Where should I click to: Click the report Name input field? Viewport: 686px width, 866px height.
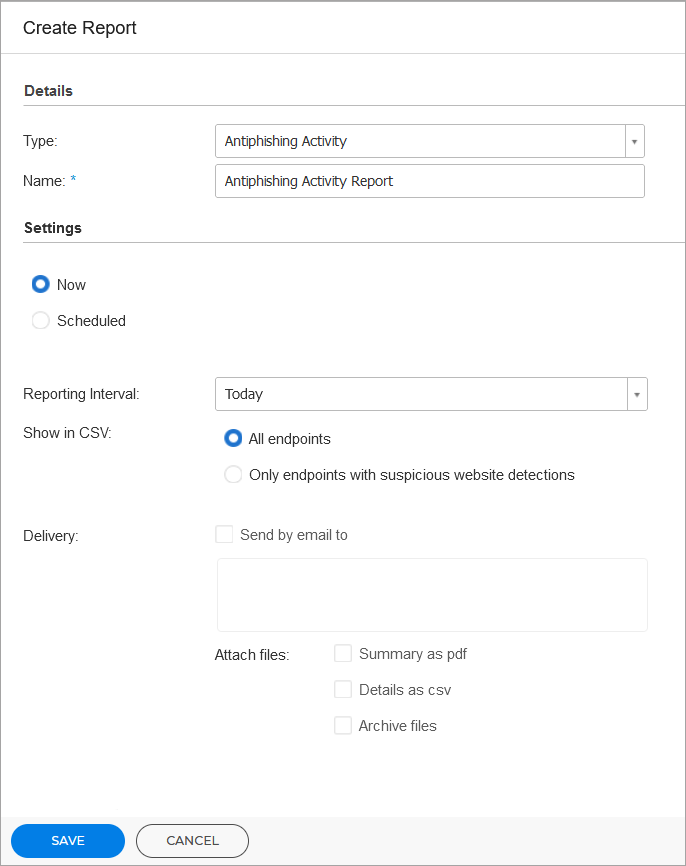click(x=429, y=181)
